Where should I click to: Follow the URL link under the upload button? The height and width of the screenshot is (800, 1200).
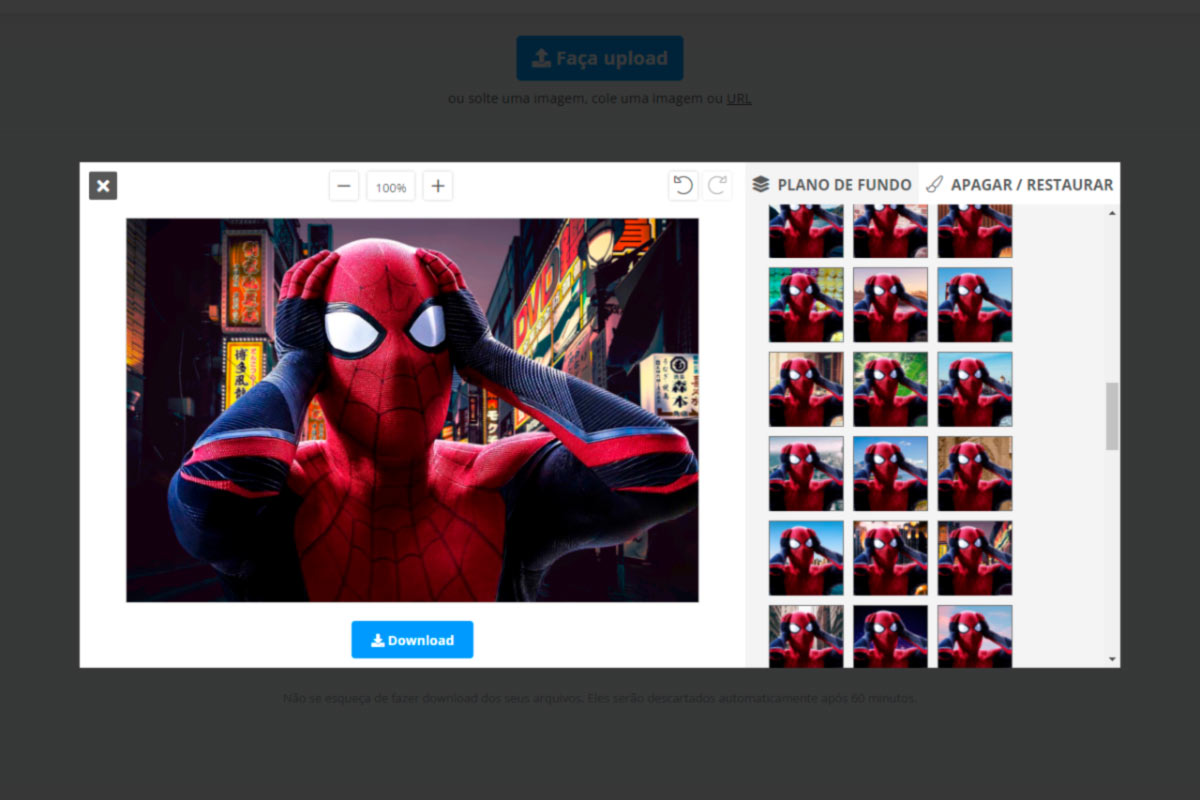click(739, 98)
